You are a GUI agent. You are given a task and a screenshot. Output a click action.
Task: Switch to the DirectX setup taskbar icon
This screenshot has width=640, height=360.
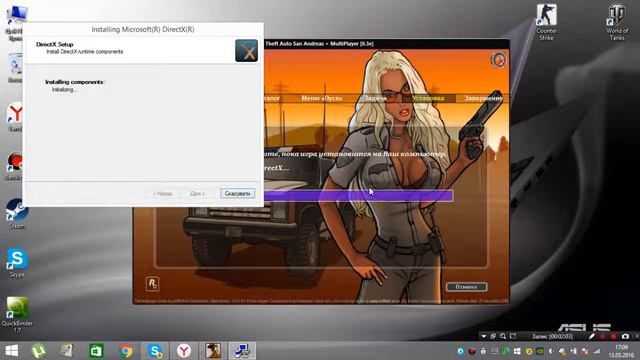coord(242,351)
